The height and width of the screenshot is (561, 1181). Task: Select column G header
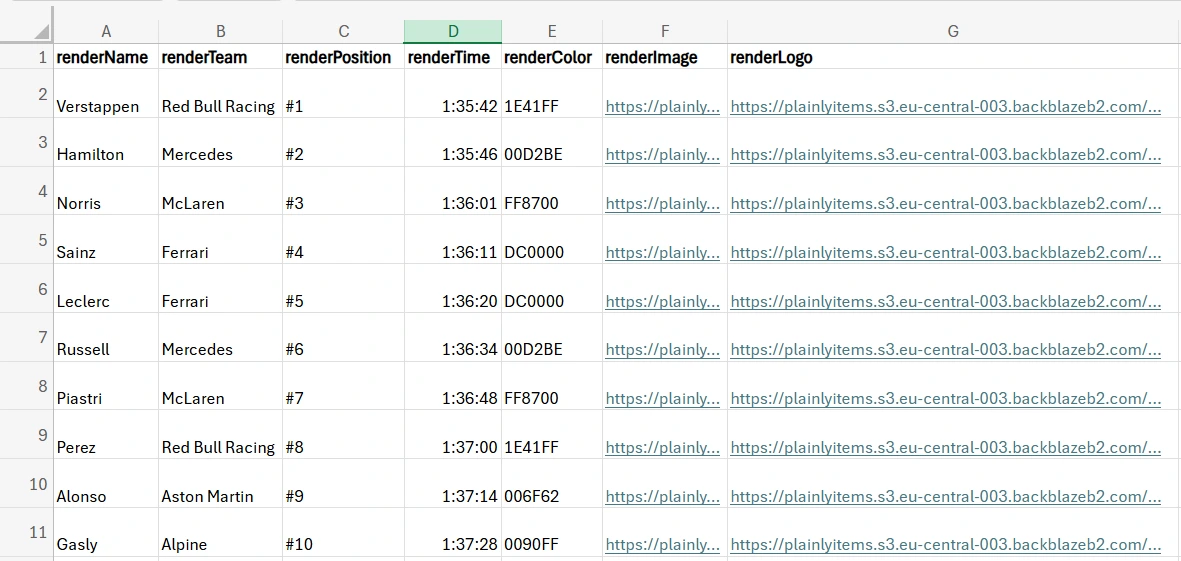click(x=954, y=32)
